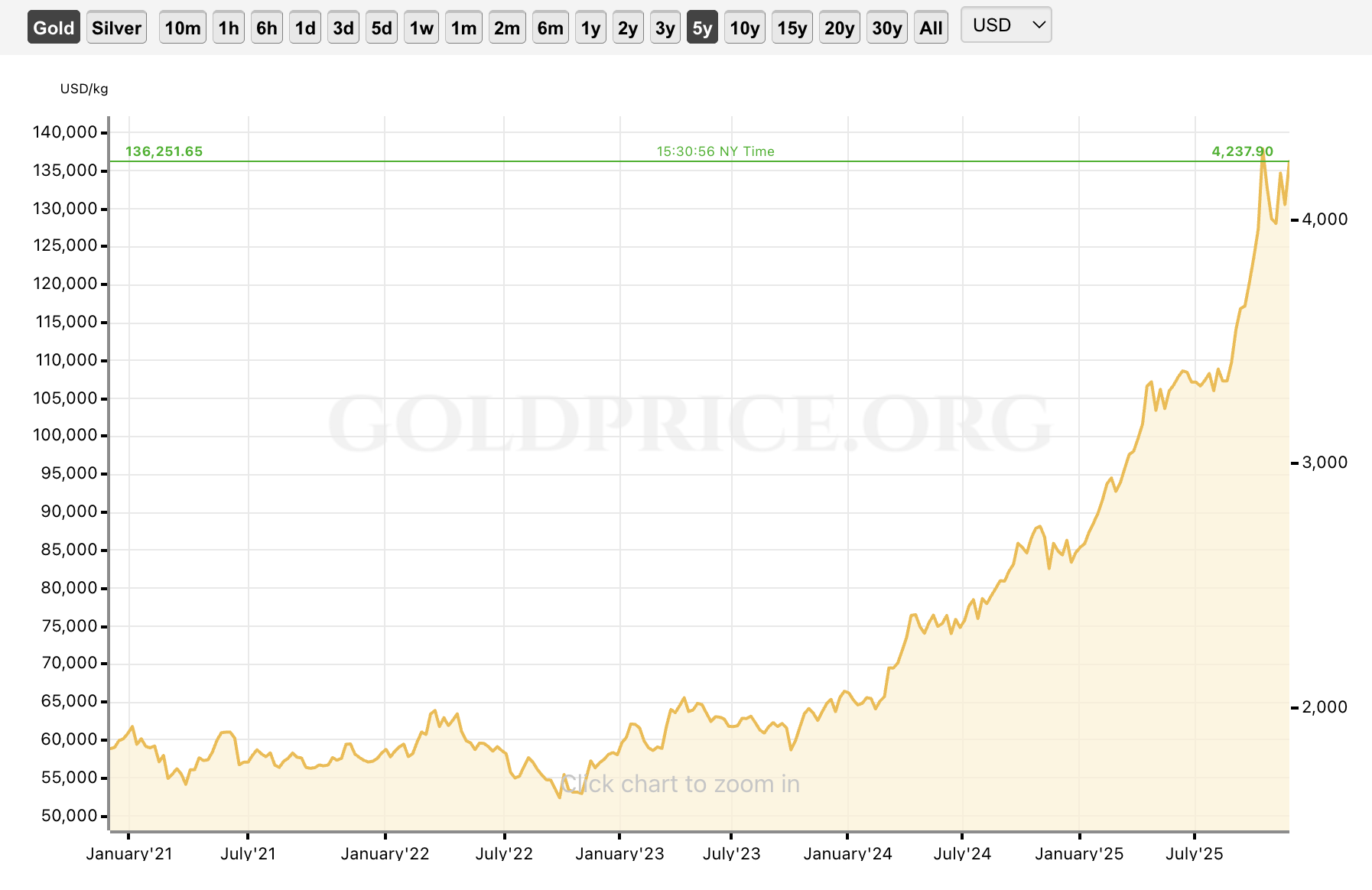Select the 1d timeframe
This screenshot has height=890, width=1372.
tap(304, 26)
